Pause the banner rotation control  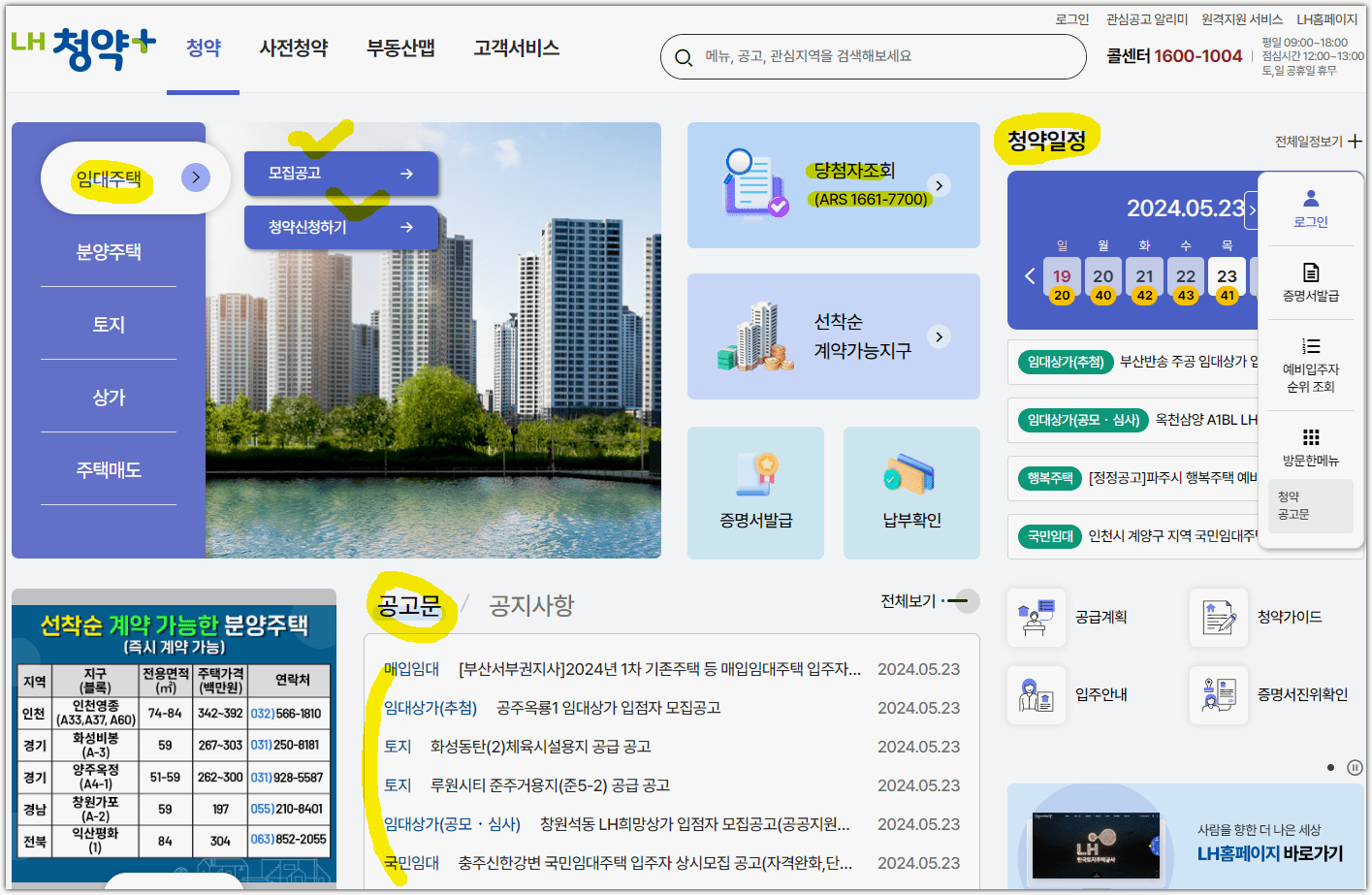1354,766
